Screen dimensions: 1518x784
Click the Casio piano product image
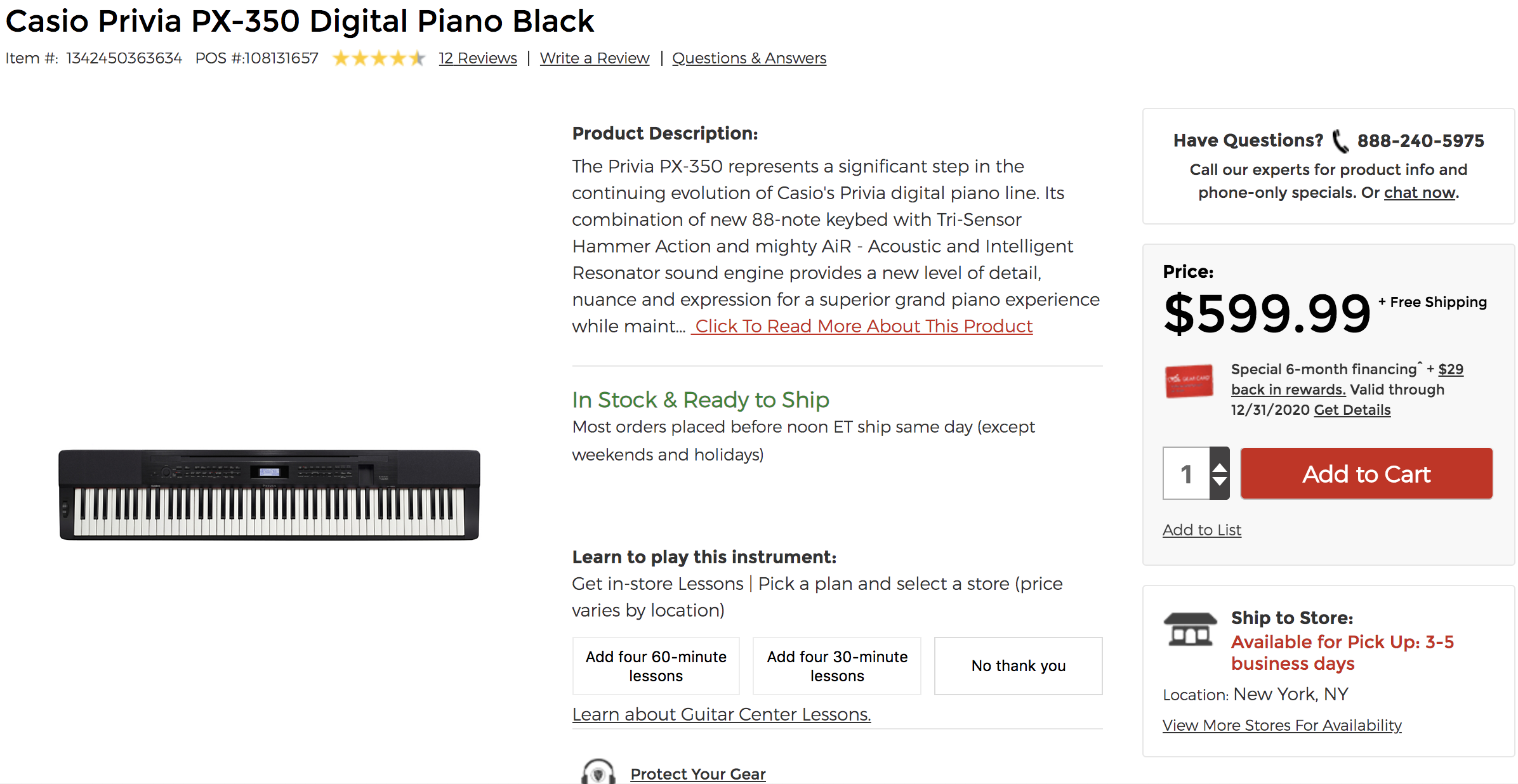pyautogui.click(x=269, y=495)
